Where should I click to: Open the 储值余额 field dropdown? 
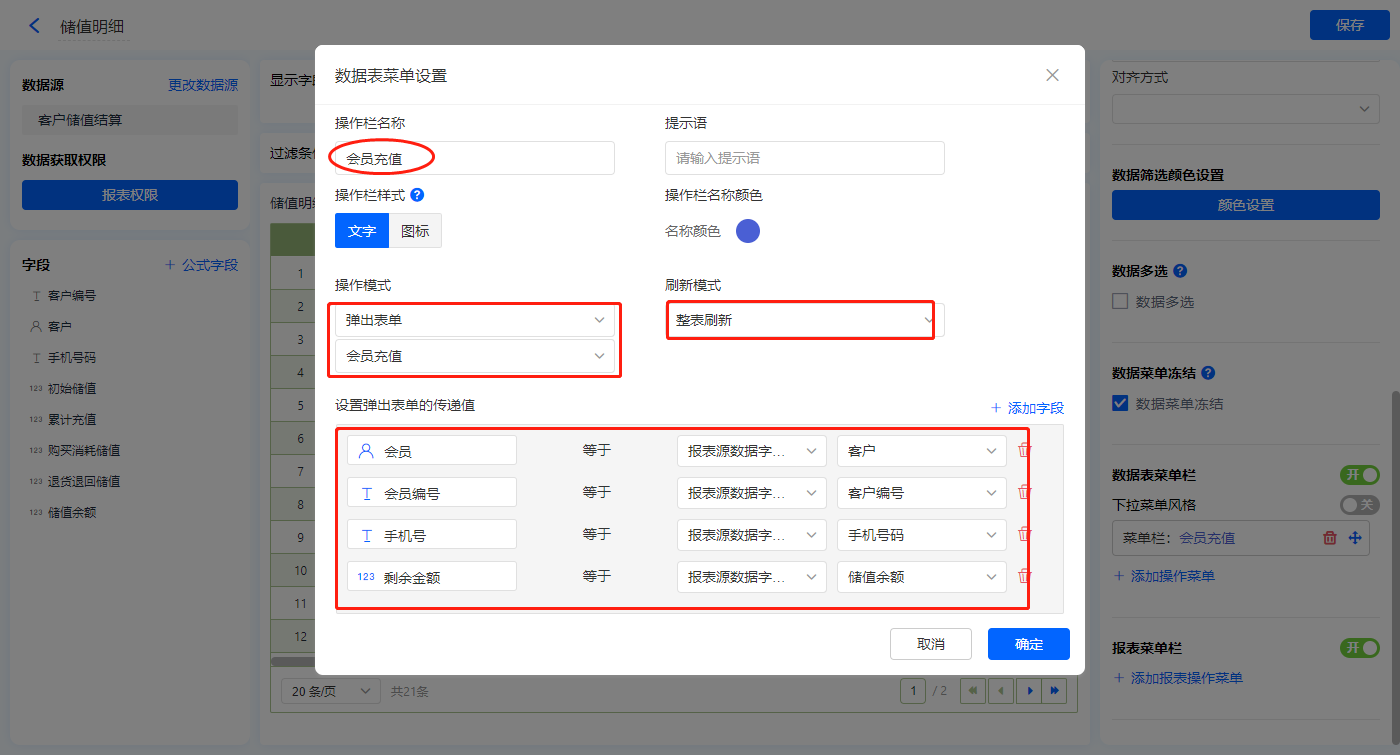point(921,577)
